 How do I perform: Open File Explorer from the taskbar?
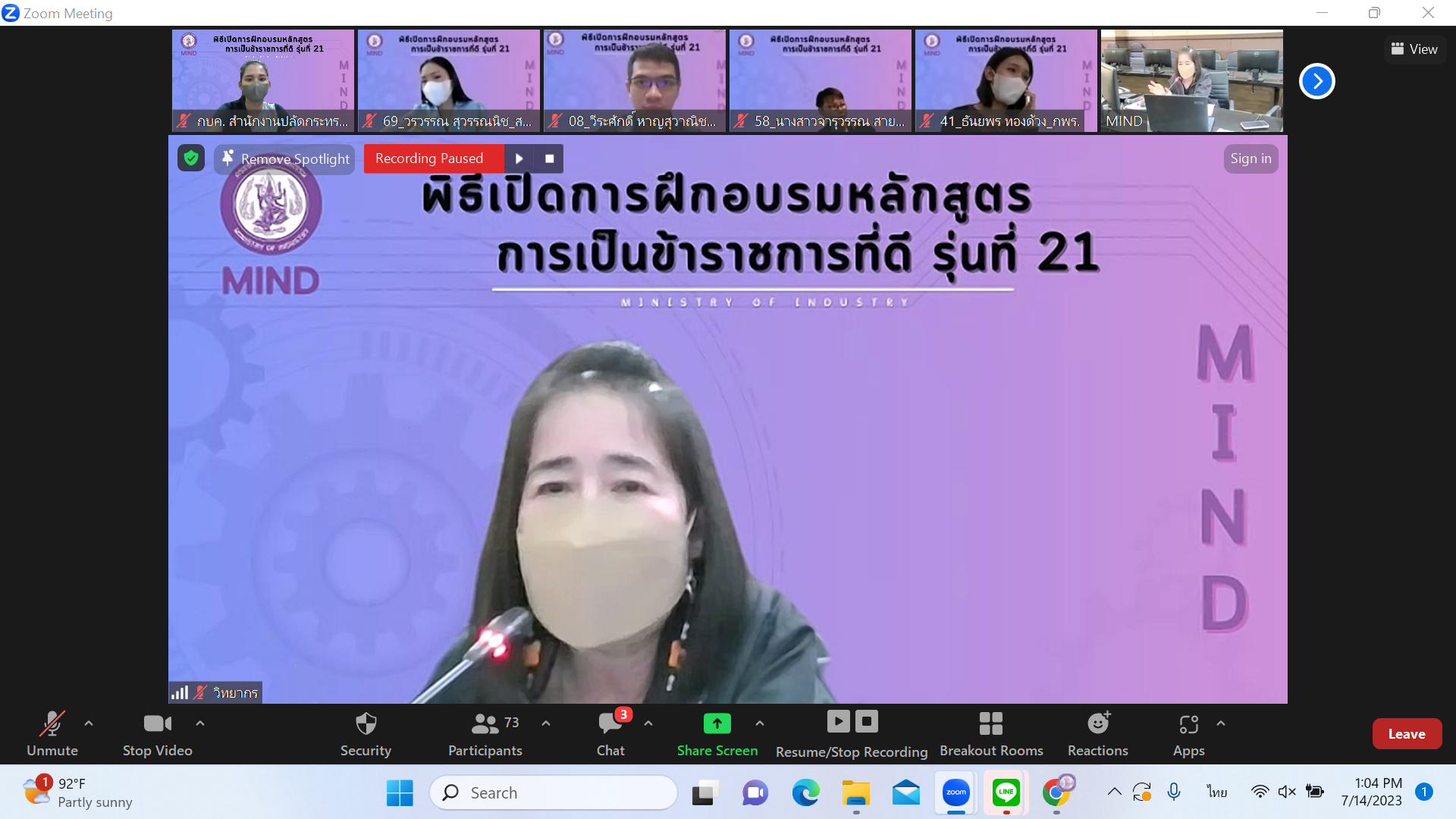(856, 792)
